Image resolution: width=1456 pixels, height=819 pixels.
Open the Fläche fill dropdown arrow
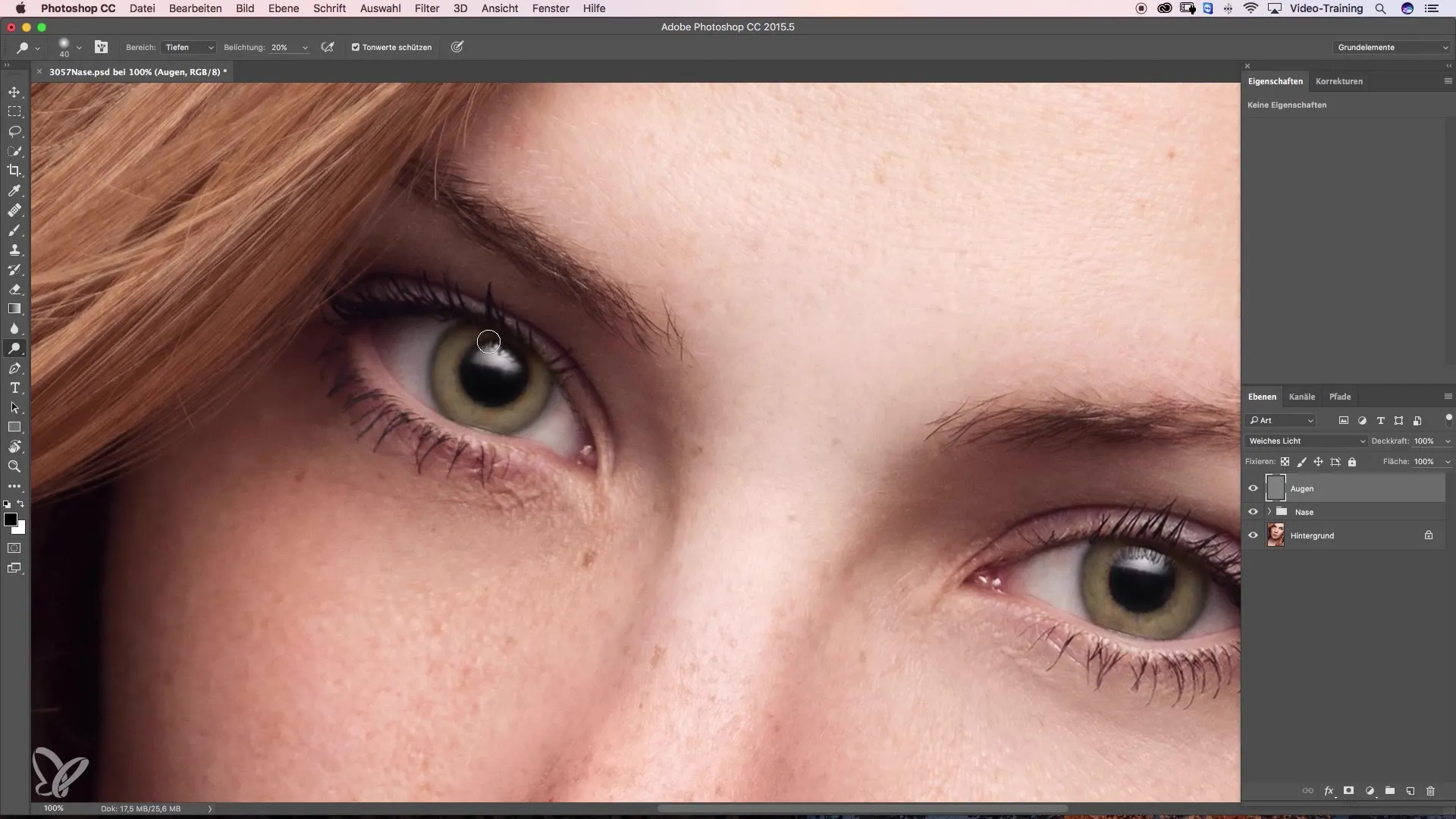click(x=1447, y=461)
